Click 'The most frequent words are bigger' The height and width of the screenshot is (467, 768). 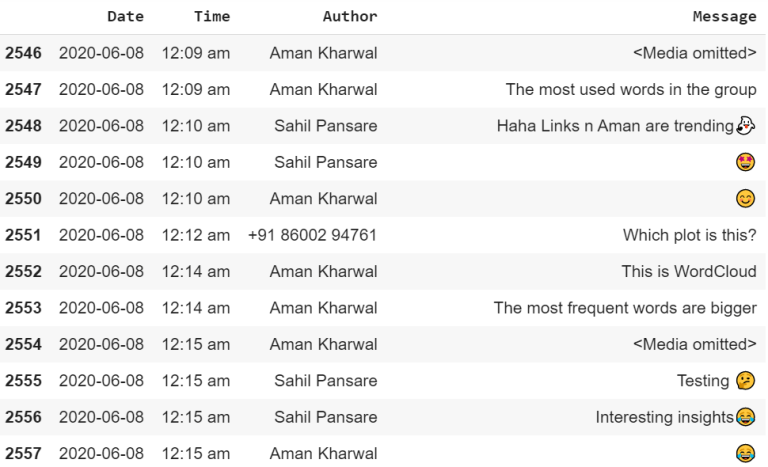(625, 308)
